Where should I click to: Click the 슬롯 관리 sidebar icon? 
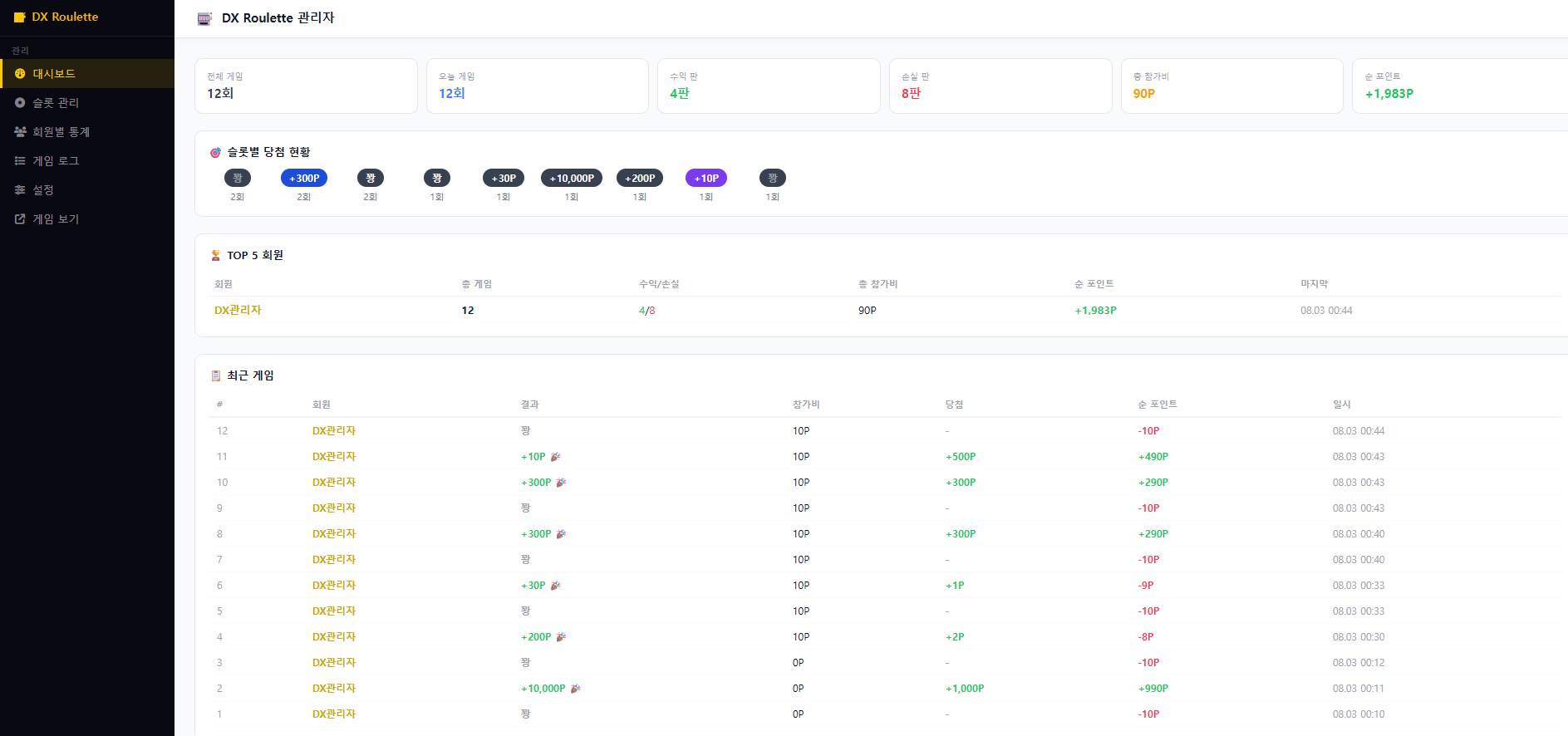tap(20, 103)
